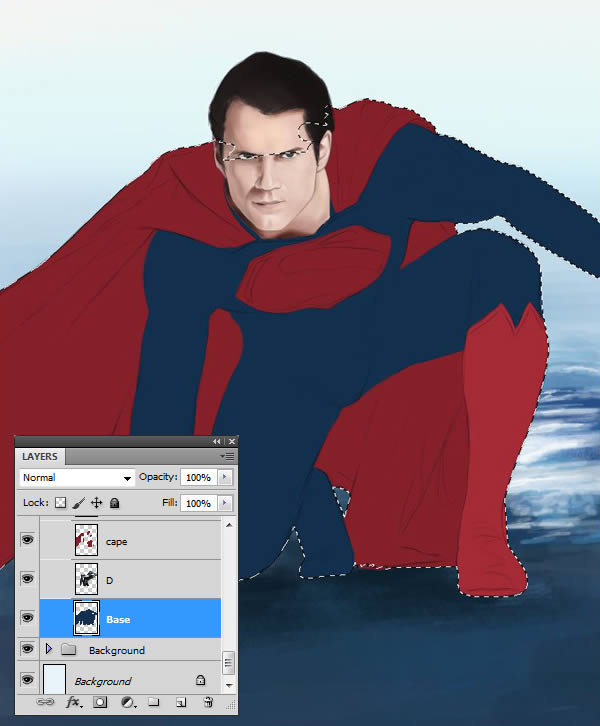The width and height of the screenshot is (600, 726).
Task: Hide the Base layer
Action: click(28, 618)
